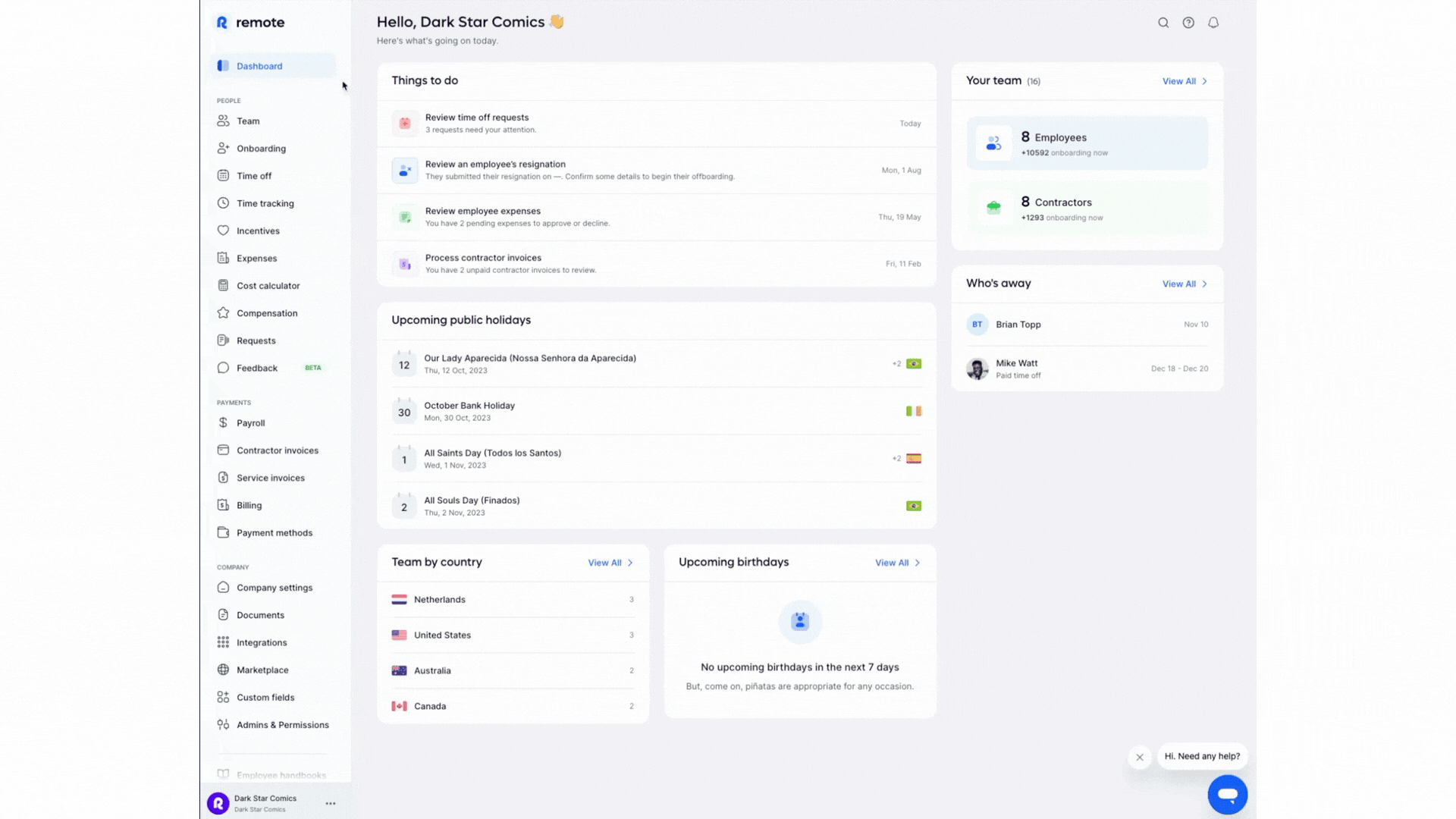Click the Requests sidebar icon

(223, 340)
